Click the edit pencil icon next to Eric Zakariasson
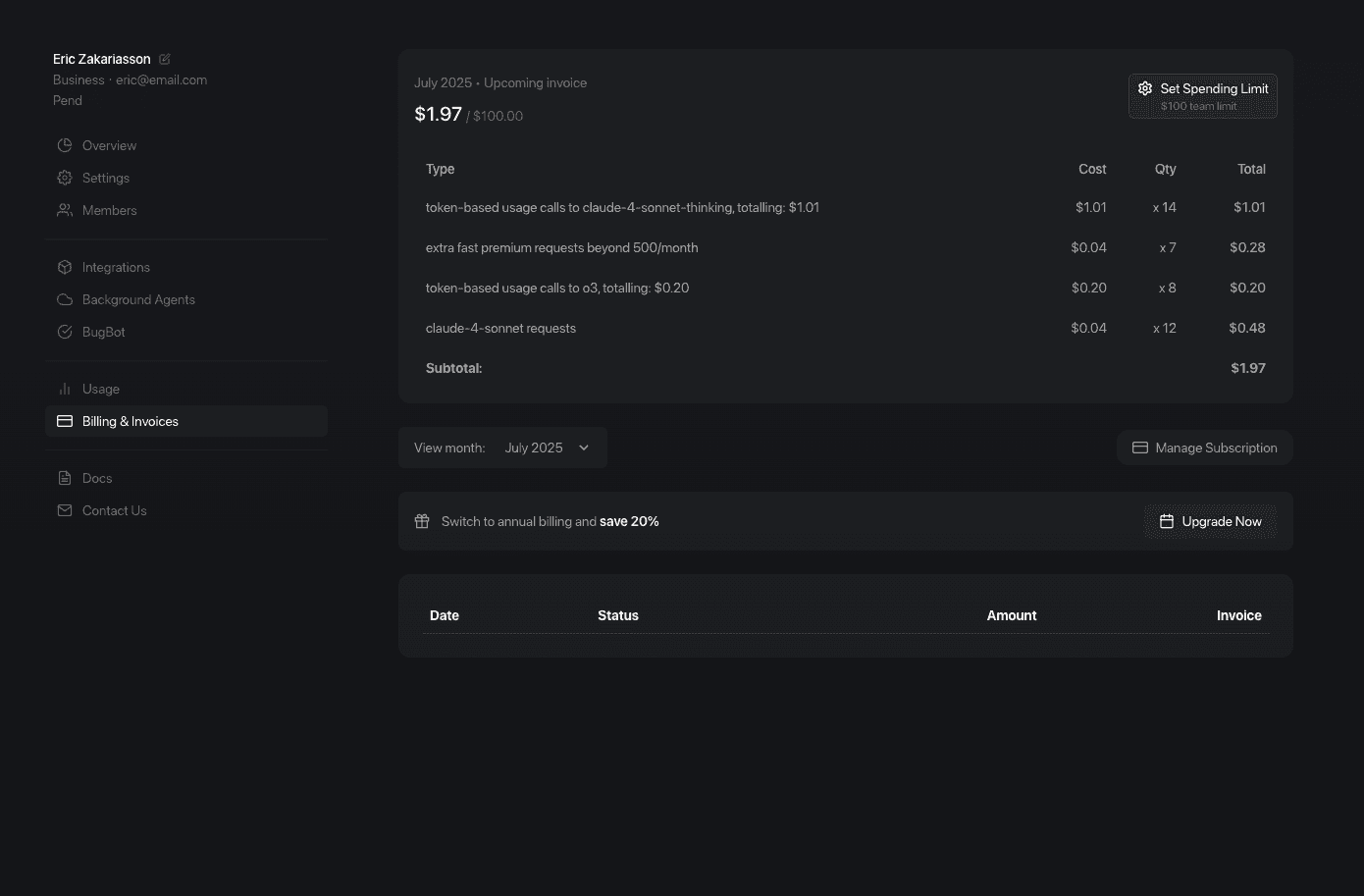This screenshot has height=896, width=1364. tap(164, 59)
